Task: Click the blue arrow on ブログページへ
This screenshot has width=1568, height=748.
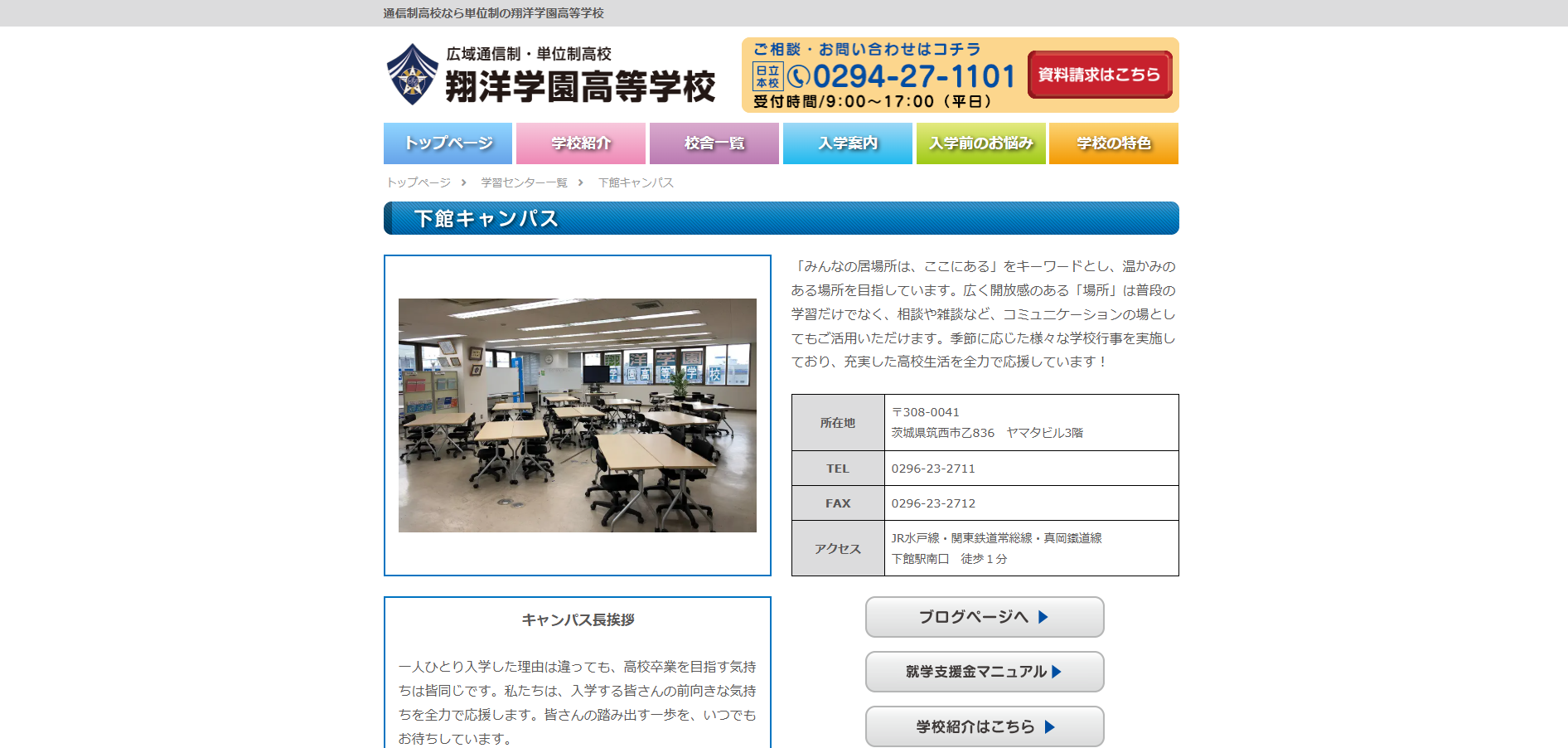Action: tap(1043, 617)
